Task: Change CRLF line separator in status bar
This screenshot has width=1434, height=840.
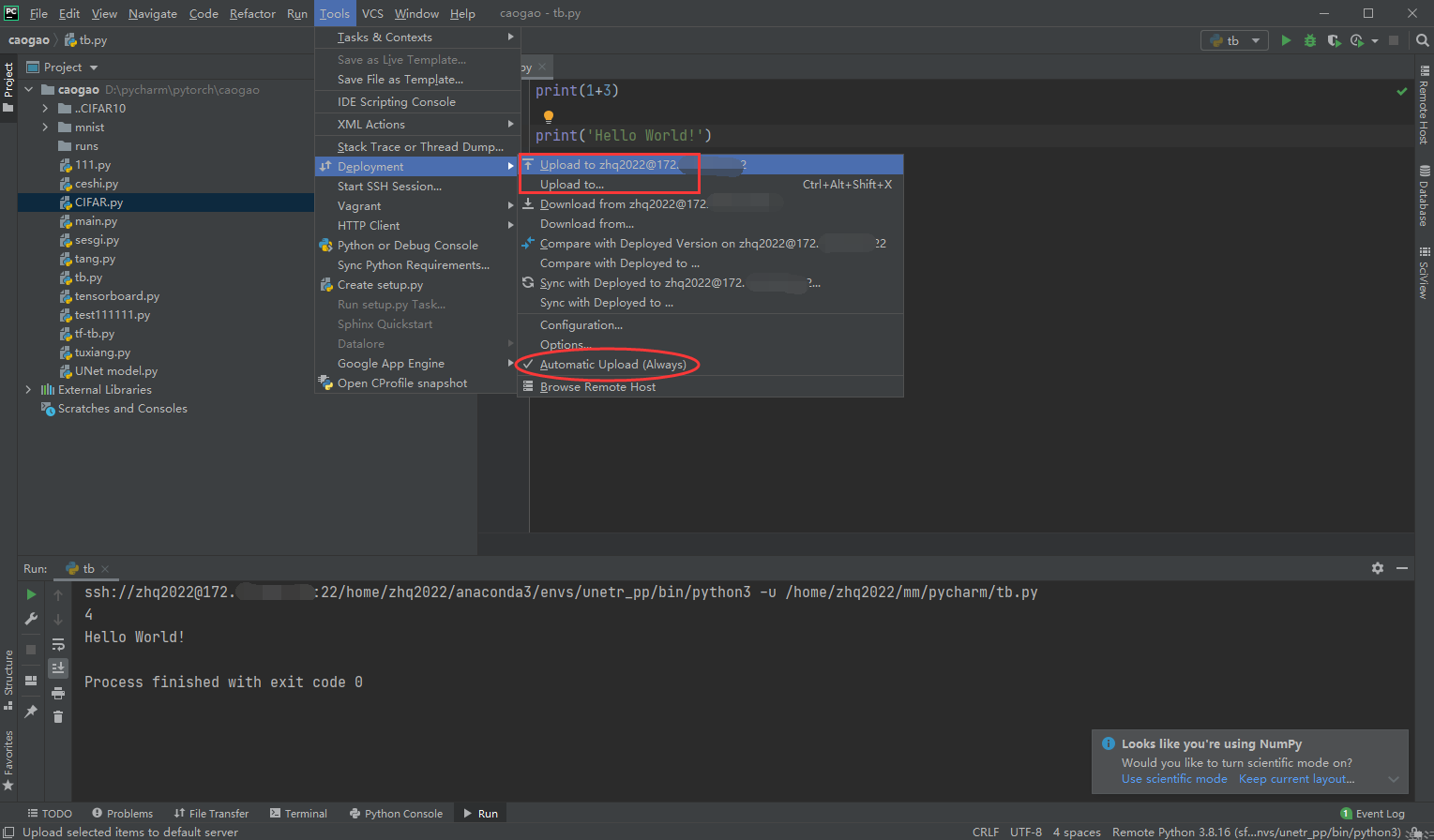Action: tap(986, 832)
